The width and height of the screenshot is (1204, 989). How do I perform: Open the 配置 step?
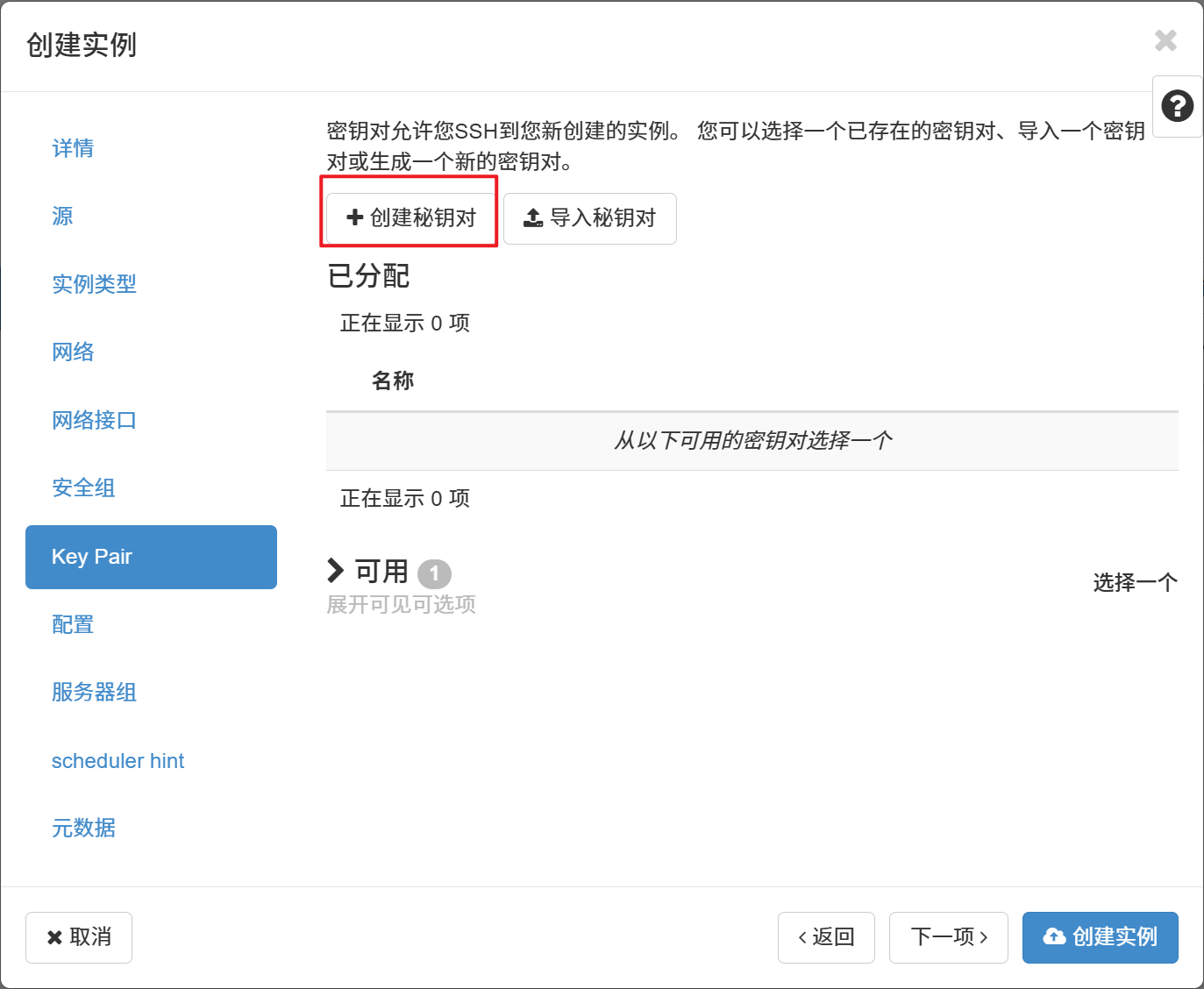[73, 624]
